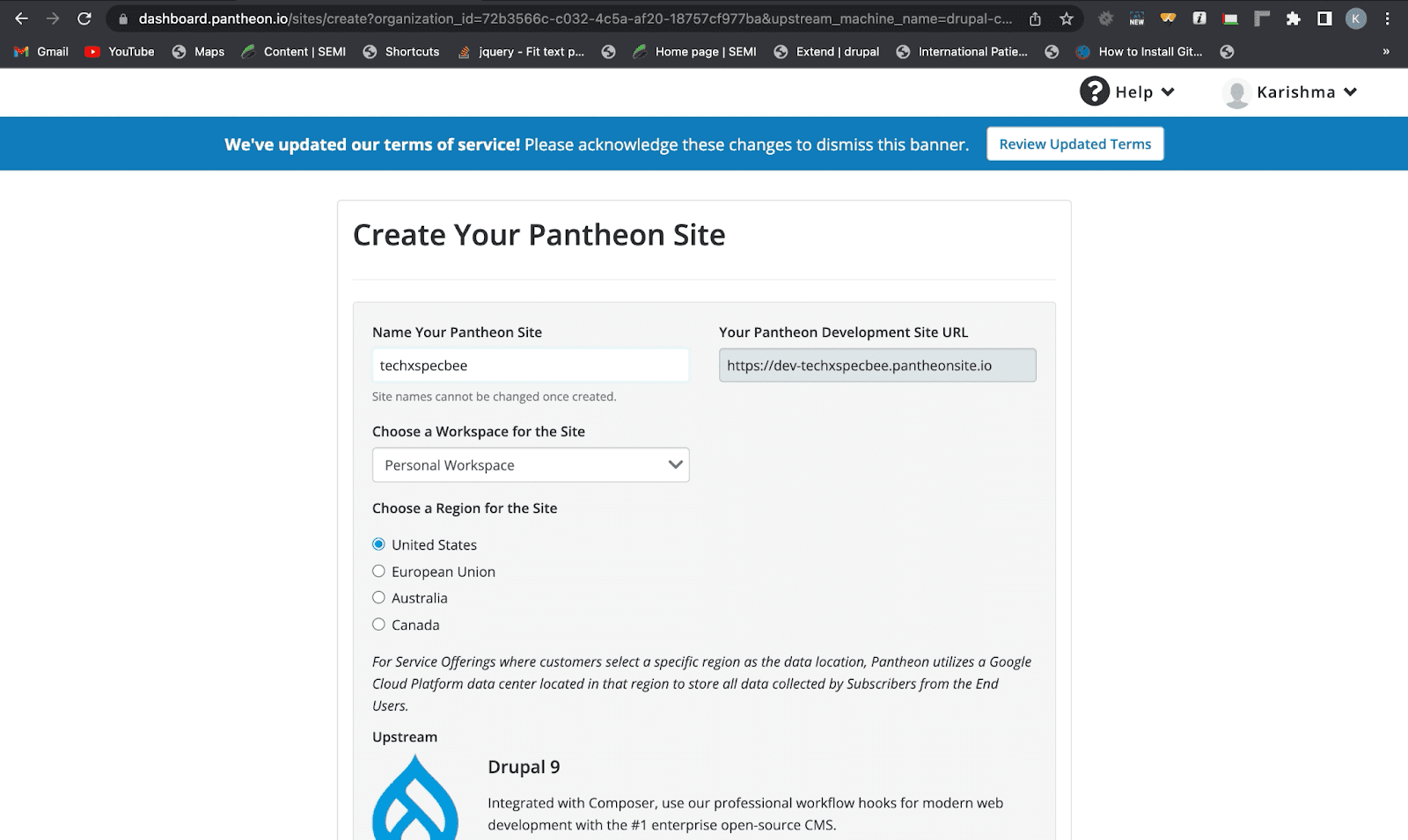The width and height of the screenshot is (1408, 840).
Task: Open the 'Extend | drupal' bookmark
Action: 826,52
